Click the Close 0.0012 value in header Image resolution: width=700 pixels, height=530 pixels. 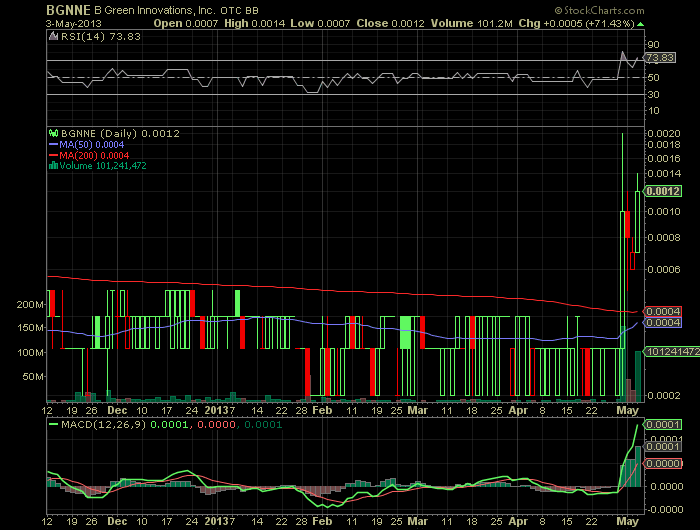pos(390,23)
